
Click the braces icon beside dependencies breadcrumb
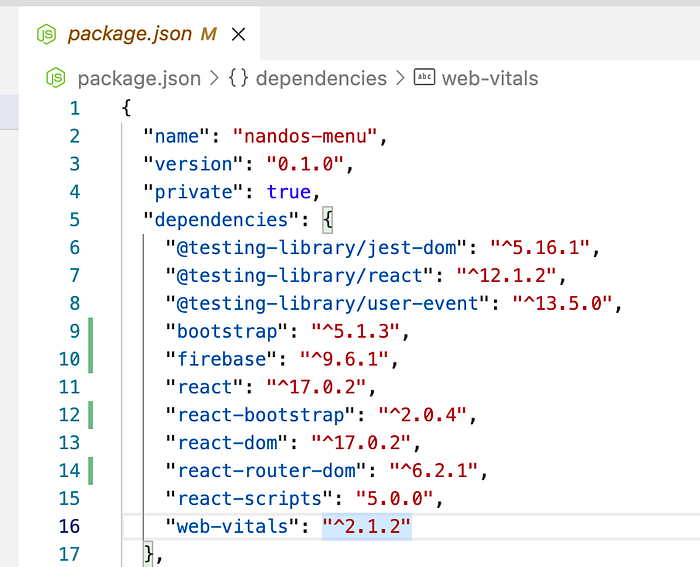click(x=238, y=78)
